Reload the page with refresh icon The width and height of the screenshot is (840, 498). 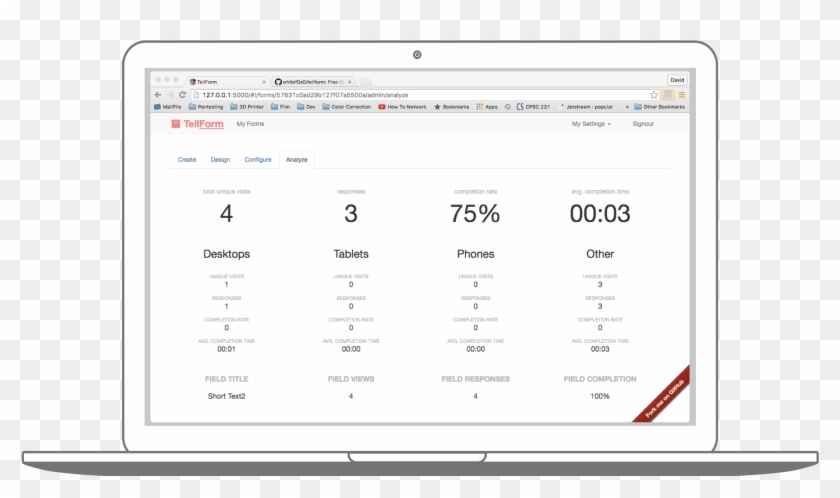pyautogui.click(x=181, y=94)
